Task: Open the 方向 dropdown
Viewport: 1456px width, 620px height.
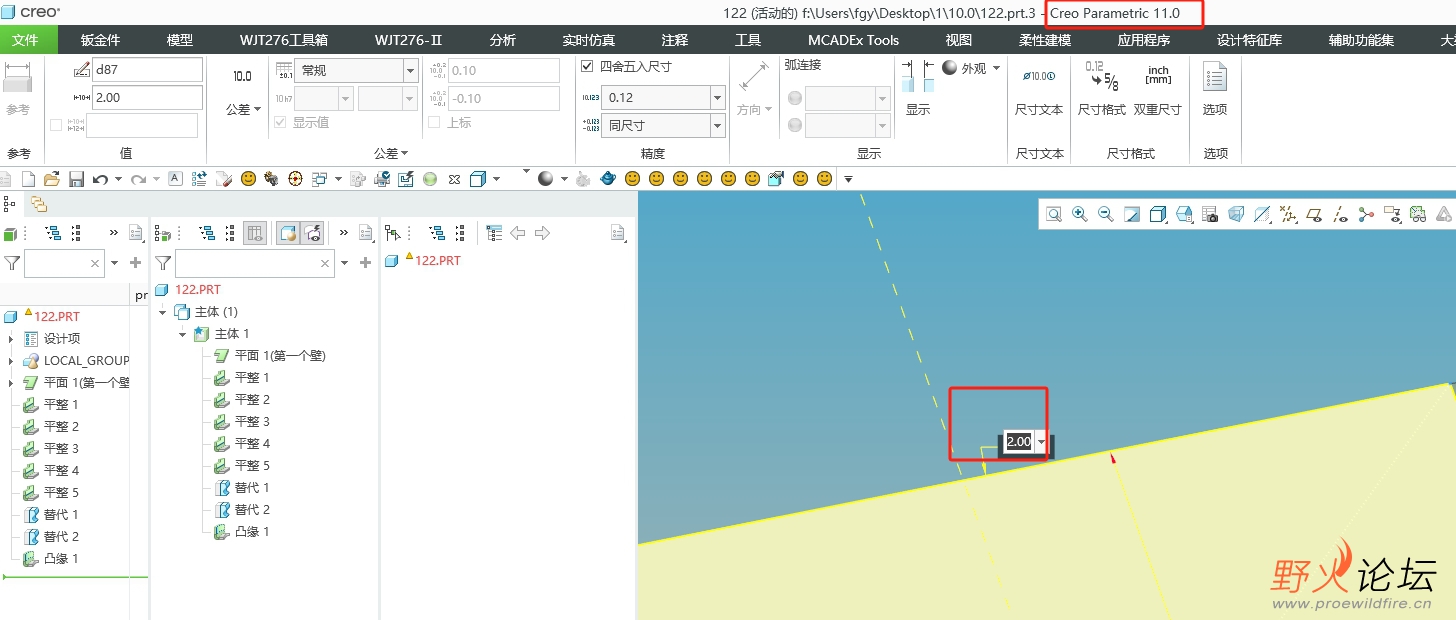Action: click(x=754, y=110)
